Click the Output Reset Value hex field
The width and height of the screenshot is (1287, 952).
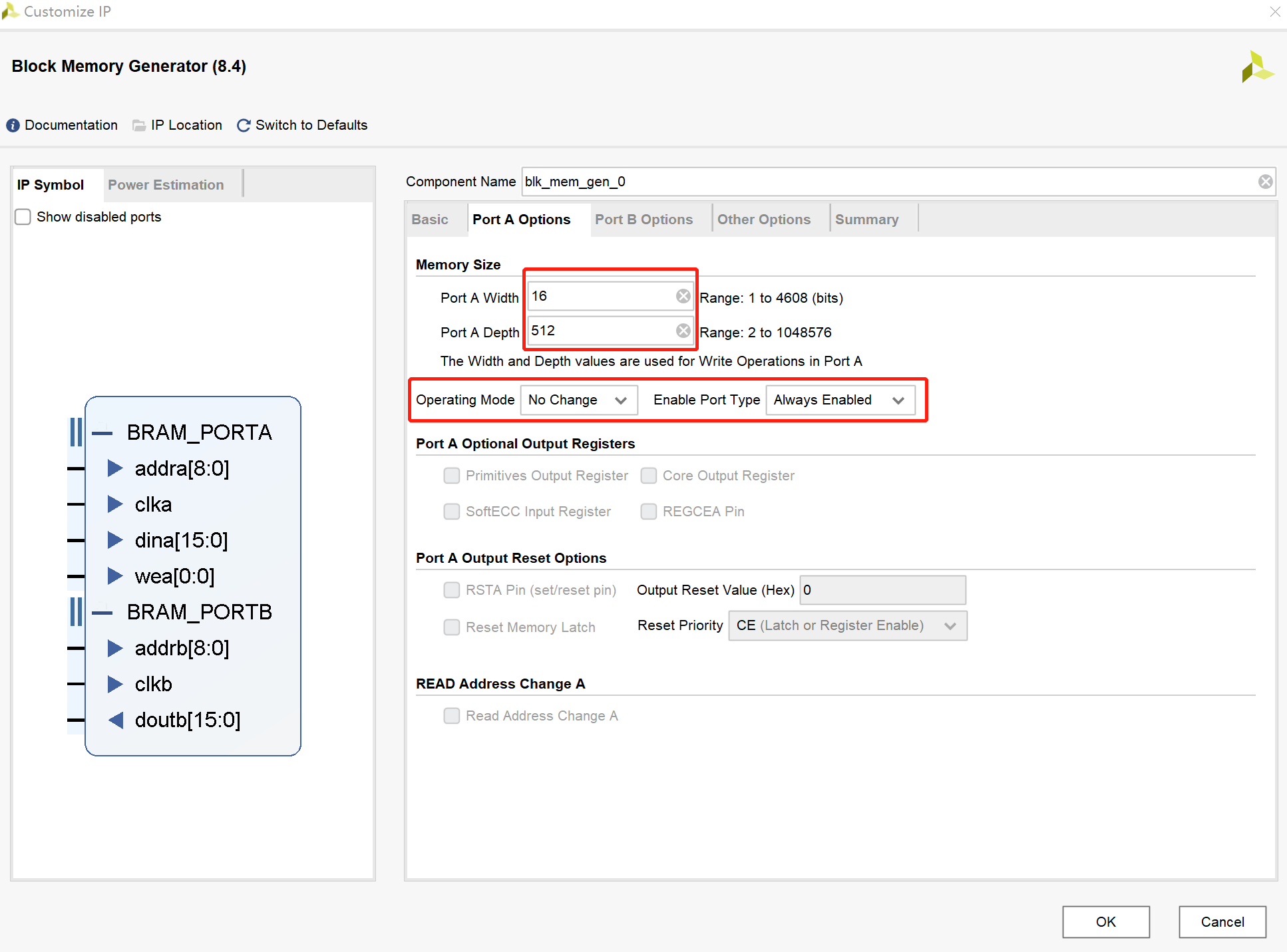point(882,590)
